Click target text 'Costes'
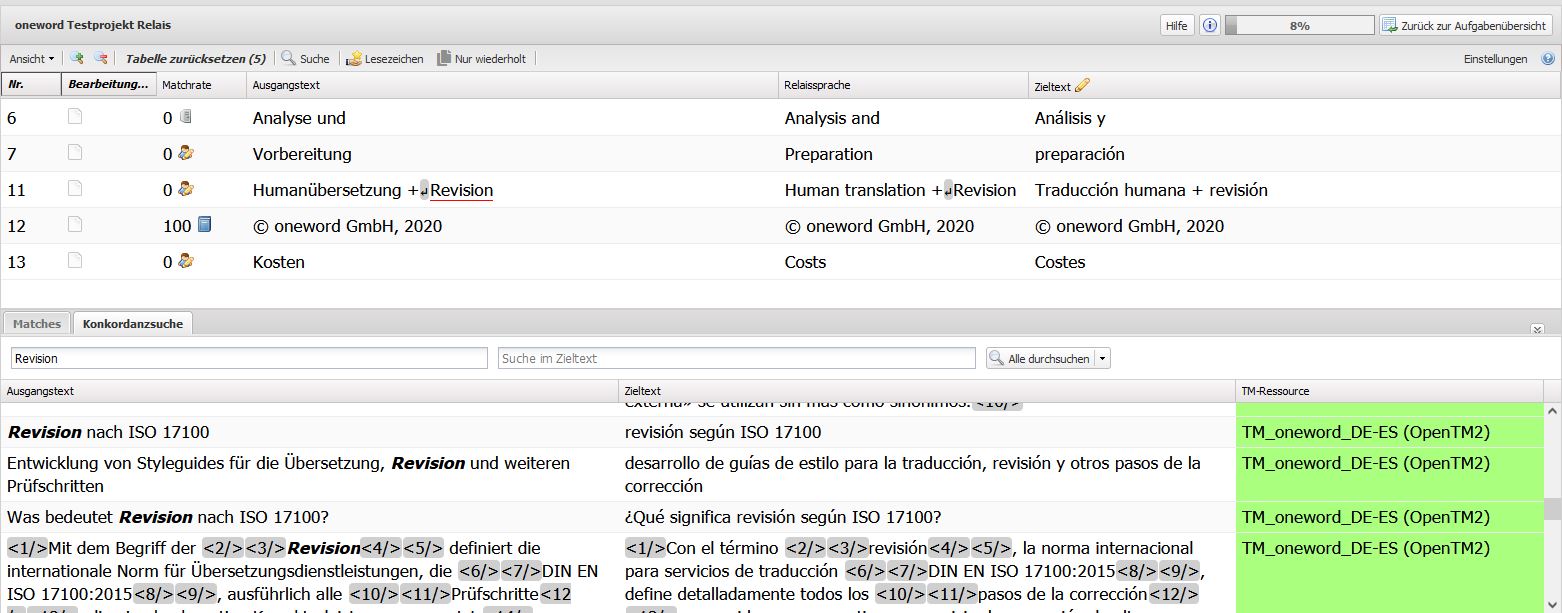 coord(1060,262)
